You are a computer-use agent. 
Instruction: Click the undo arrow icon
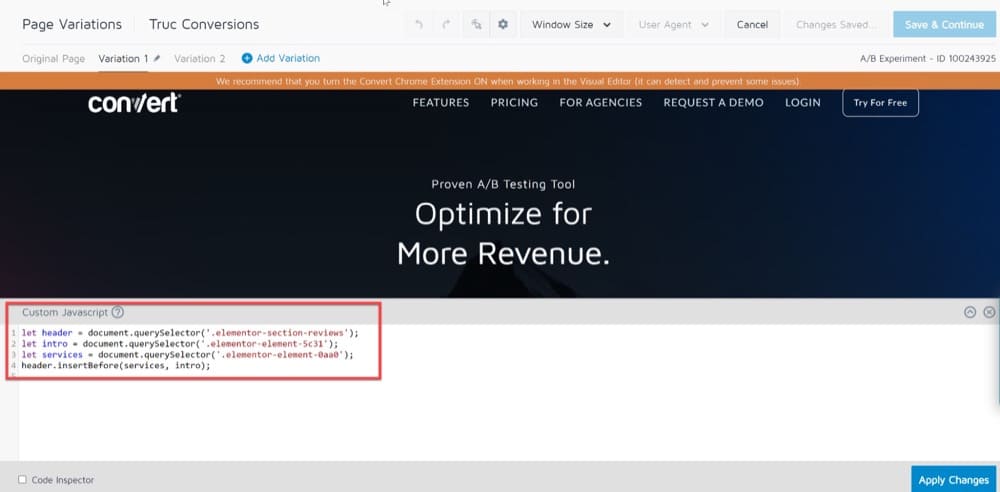click(419, 25)
